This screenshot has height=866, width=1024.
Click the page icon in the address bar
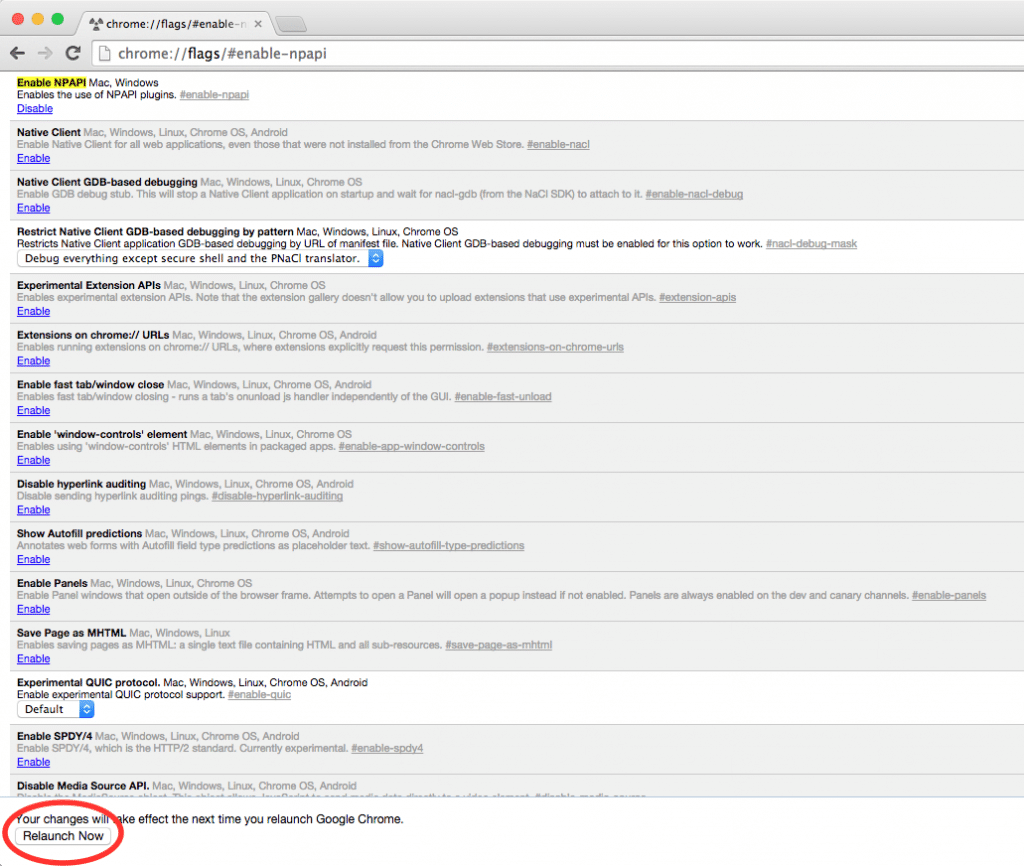(x=104, y=54)
